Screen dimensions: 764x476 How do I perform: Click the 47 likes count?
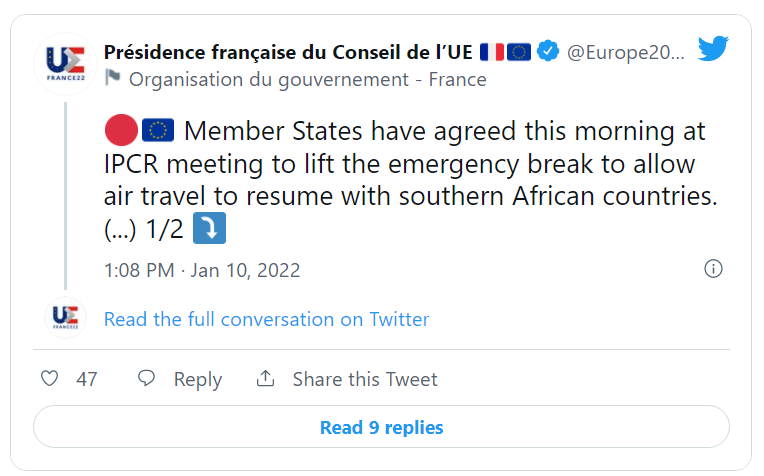coord(87,380)
